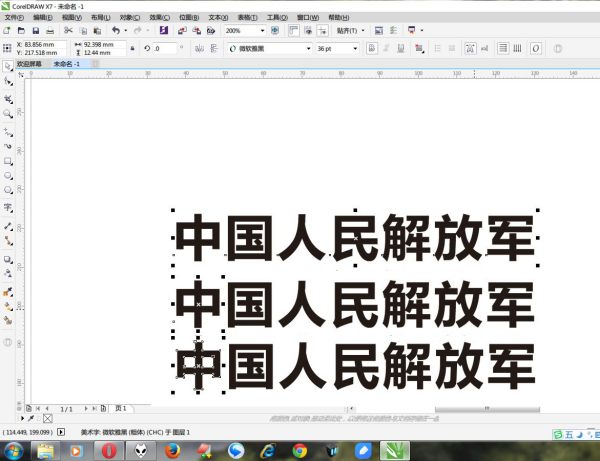The width and height of the screenshot is (600, 461).
Task: Select the 页 1 page tab
Action: [121, 409]
